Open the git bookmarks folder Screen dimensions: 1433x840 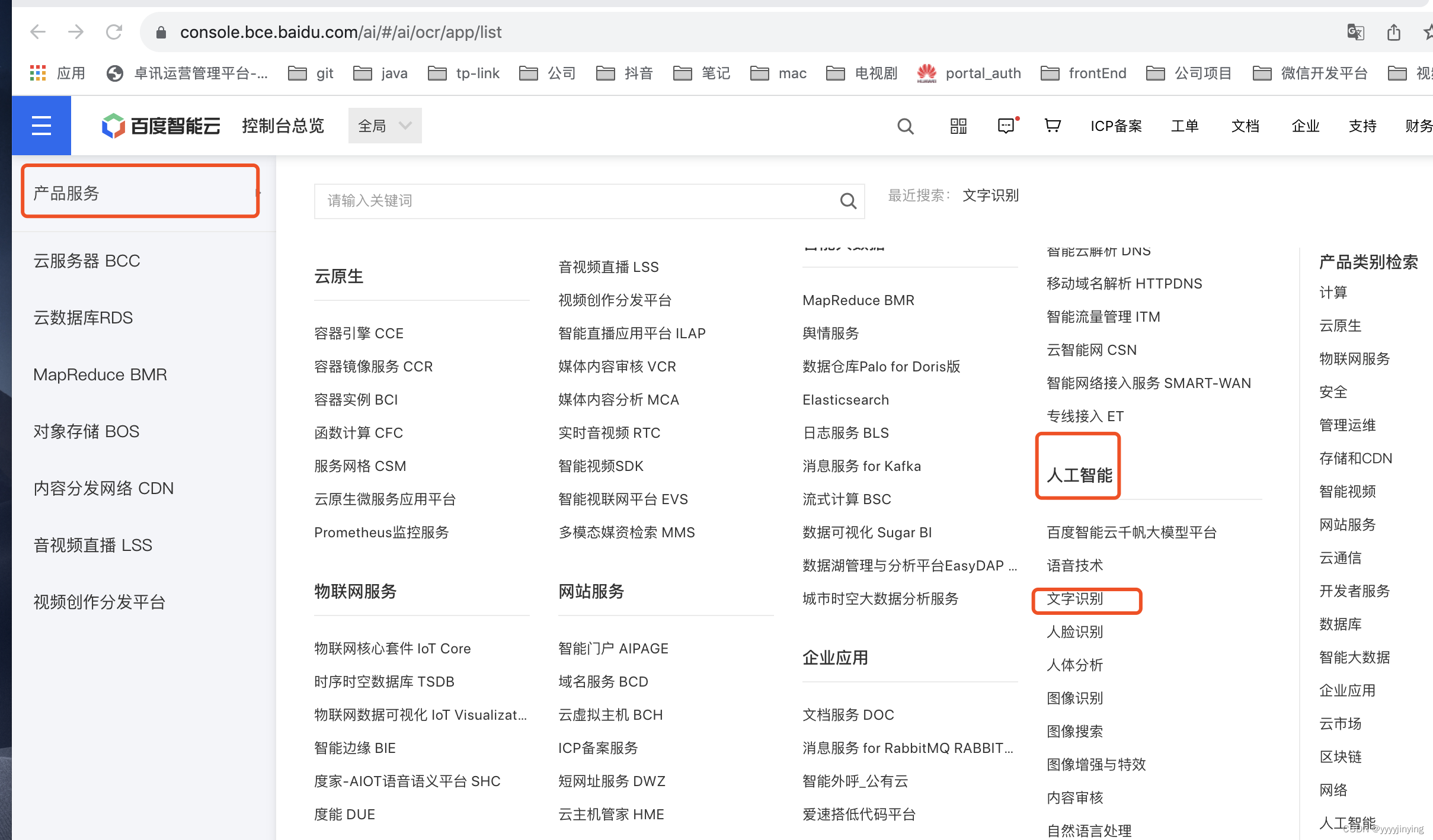[x=311, y=73]
